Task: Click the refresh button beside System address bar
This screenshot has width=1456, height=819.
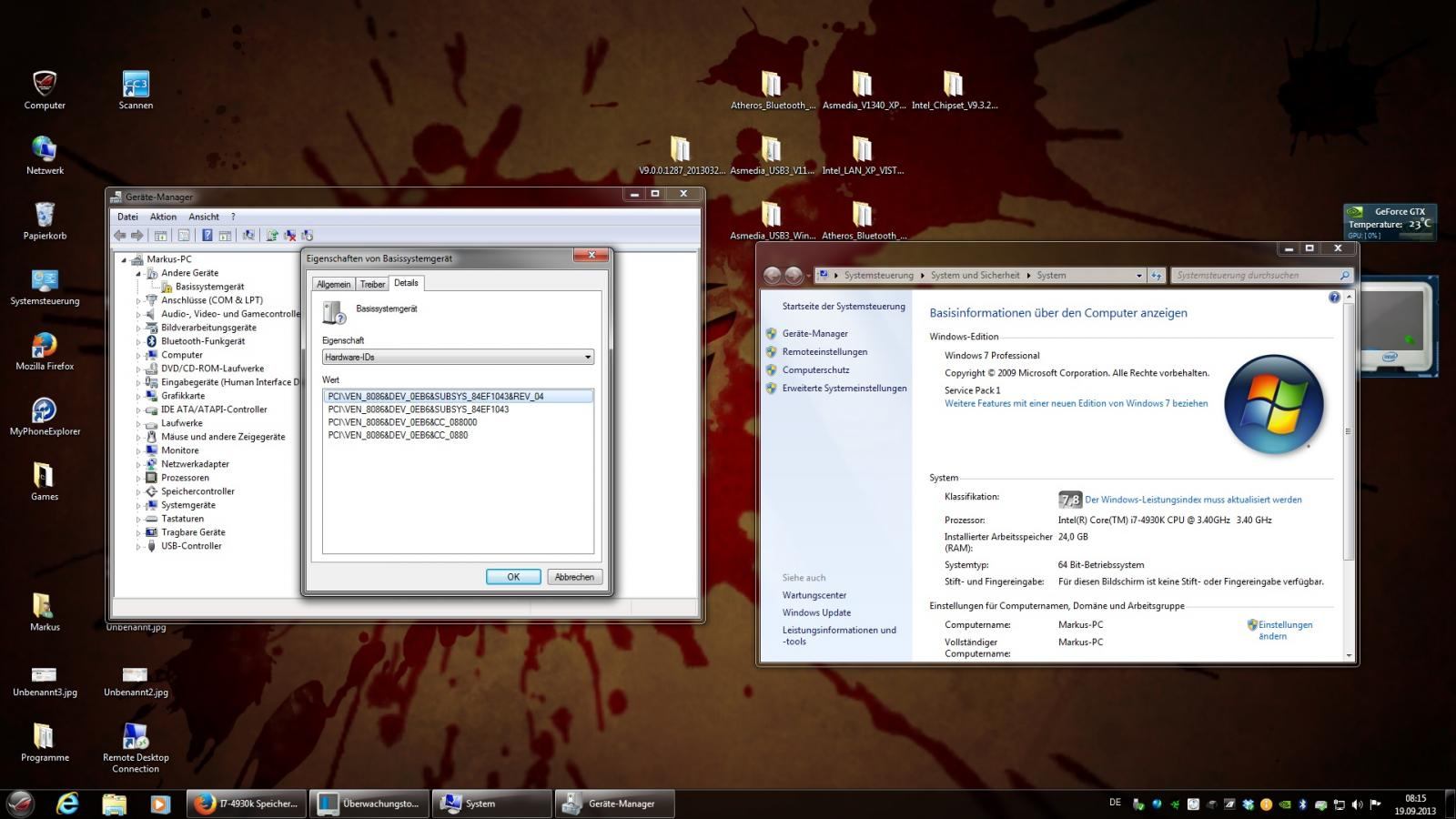Action: [1156, 275]
